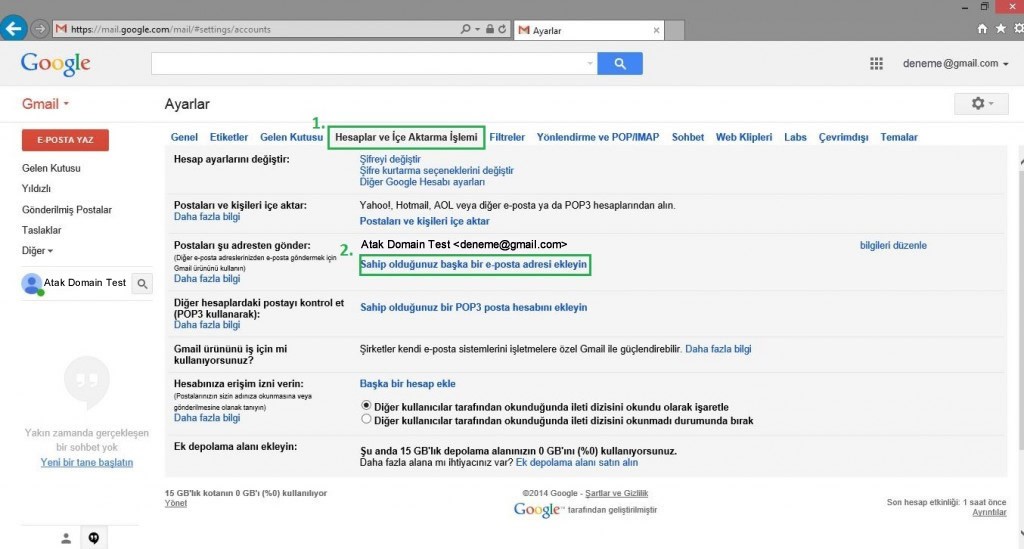
Task: Click bilgileri düzenle link
Action: (x=893, y=245)
